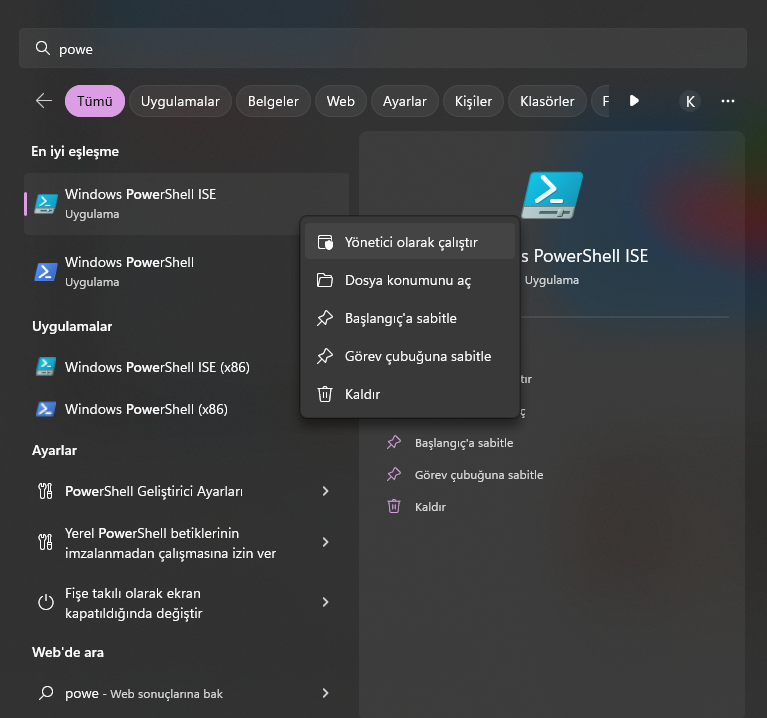The image size is (767, 718).
Task: Expand the powe web results chevron
Action: [326, 693]
